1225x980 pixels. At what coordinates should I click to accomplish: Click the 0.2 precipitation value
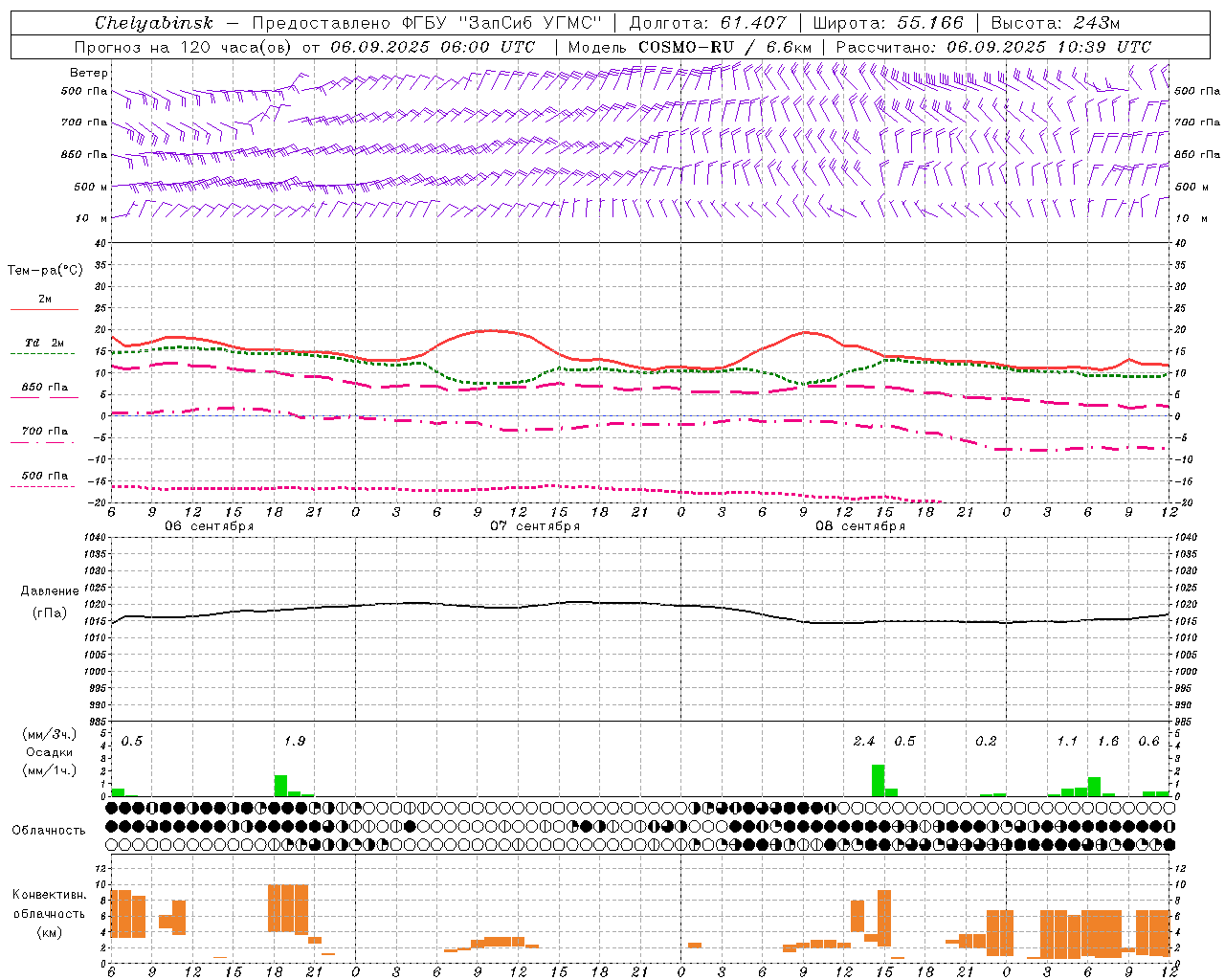[986, 741]
